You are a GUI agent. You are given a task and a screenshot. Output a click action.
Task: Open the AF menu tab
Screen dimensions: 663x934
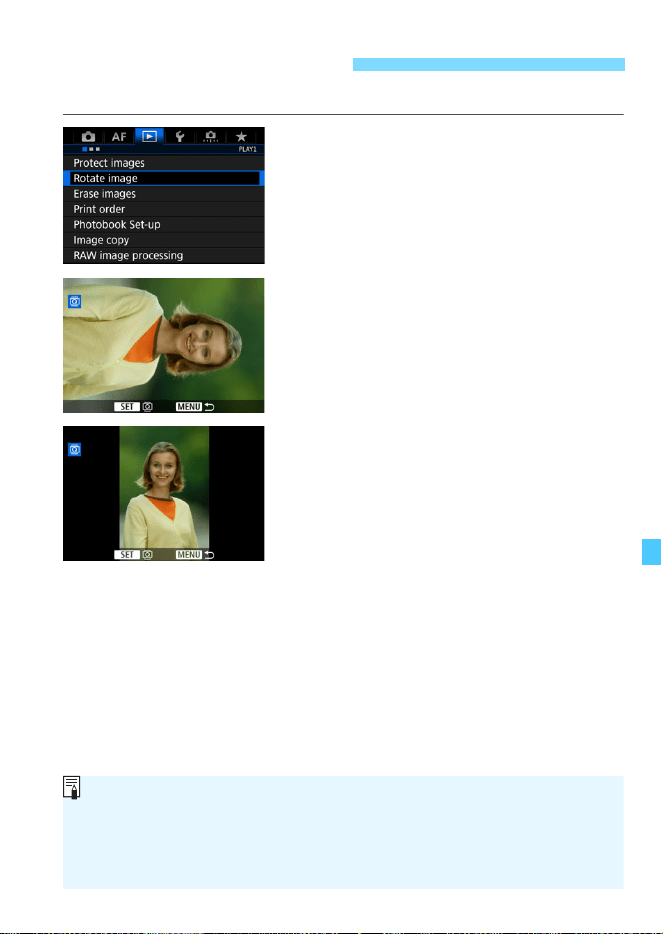pyautogui.click(x=119, y=137)
